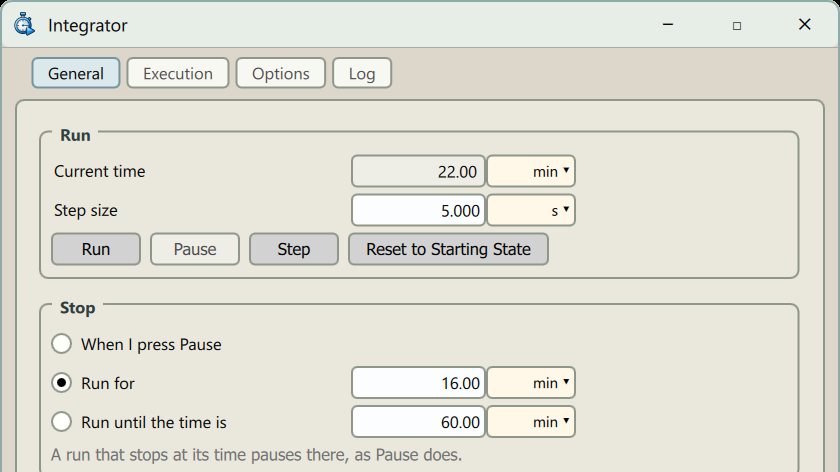
Task: Click the Step button
Action: [x=294, y=249]
